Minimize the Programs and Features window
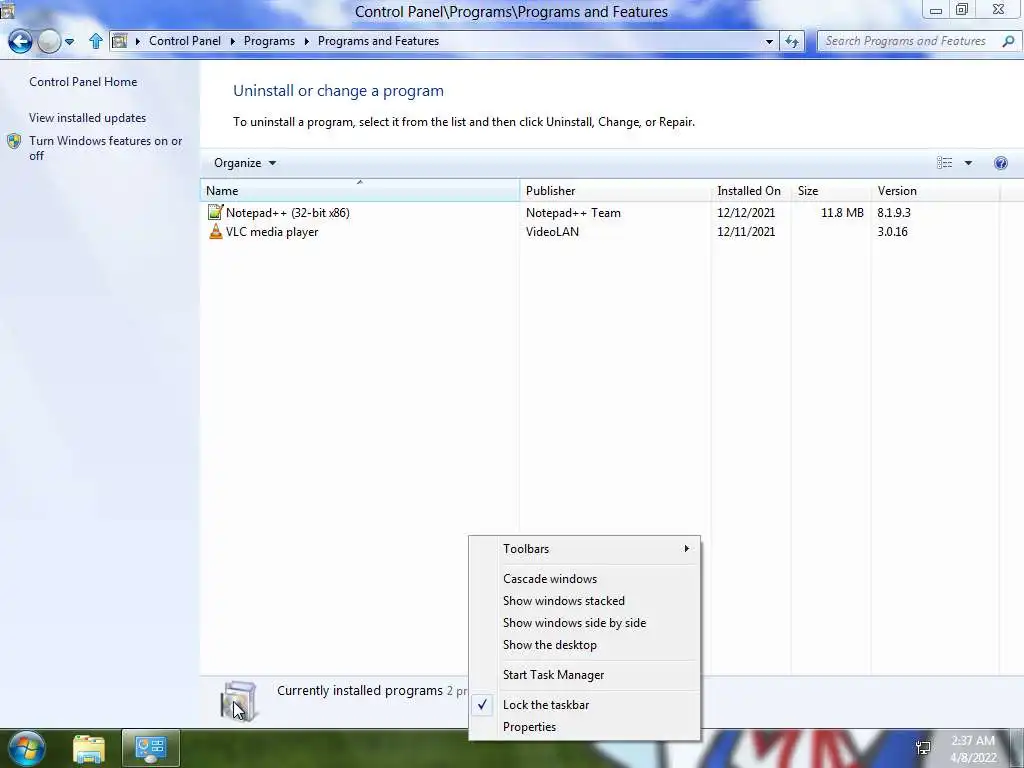 [x=936, y=10]
